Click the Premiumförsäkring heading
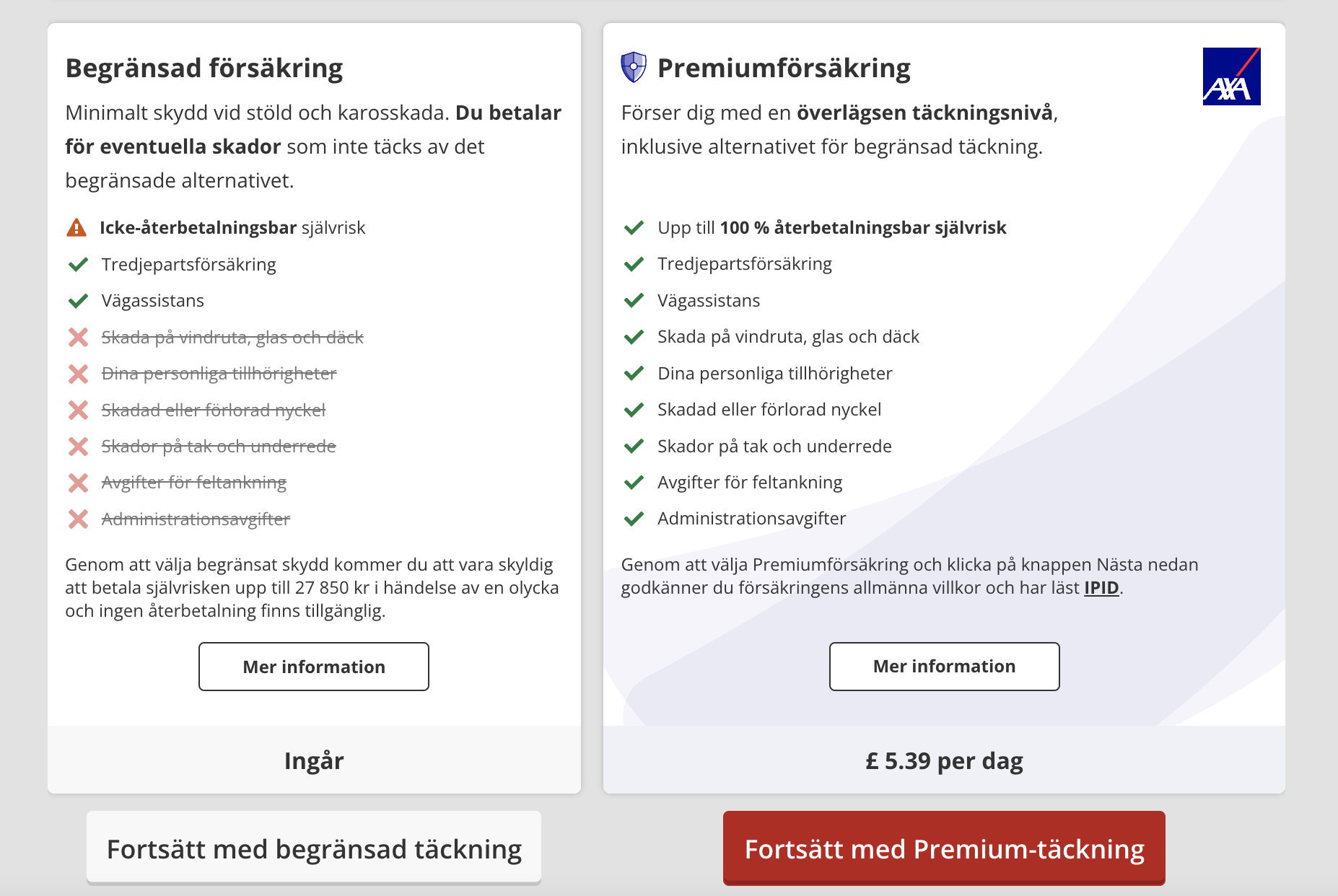The height and width of the screenshot is (896, 1338). [x=784, y=68]
